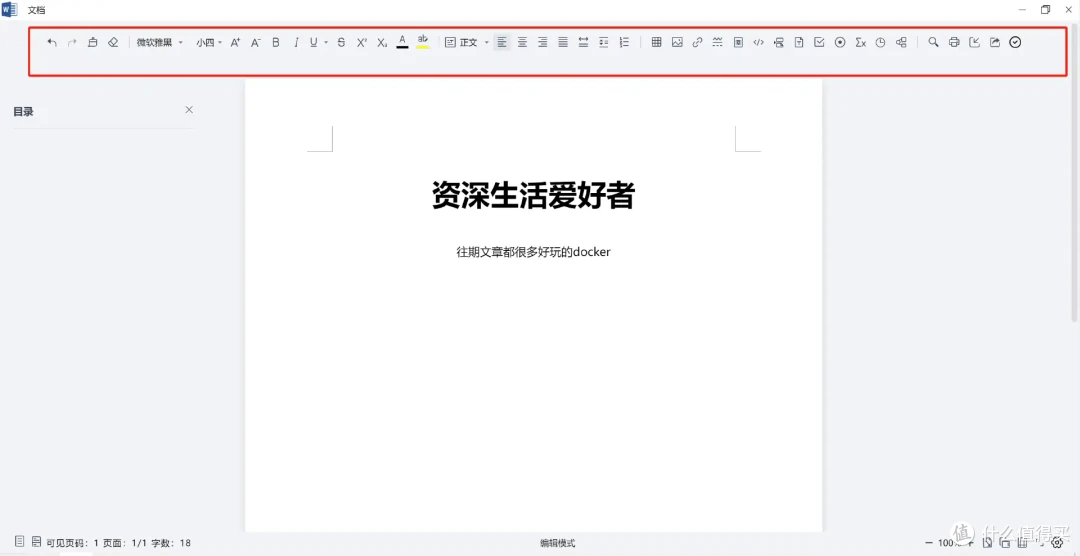Insert a code block
The width and height of the screenshot is (1080, 556).
coord(758,43)
